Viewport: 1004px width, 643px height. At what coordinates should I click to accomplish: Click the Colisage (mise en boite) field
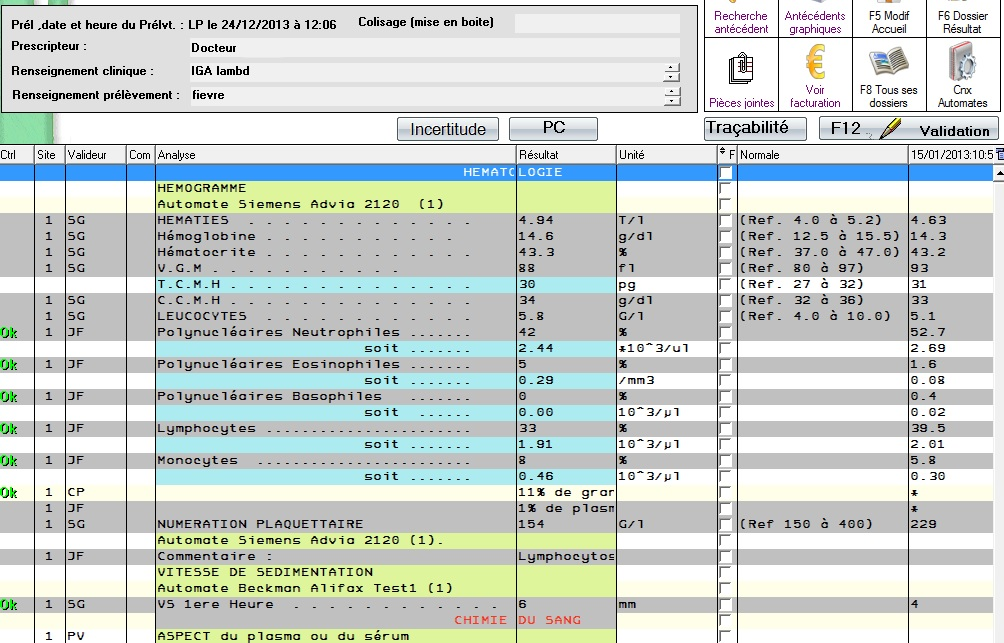[x=596, y=24]
